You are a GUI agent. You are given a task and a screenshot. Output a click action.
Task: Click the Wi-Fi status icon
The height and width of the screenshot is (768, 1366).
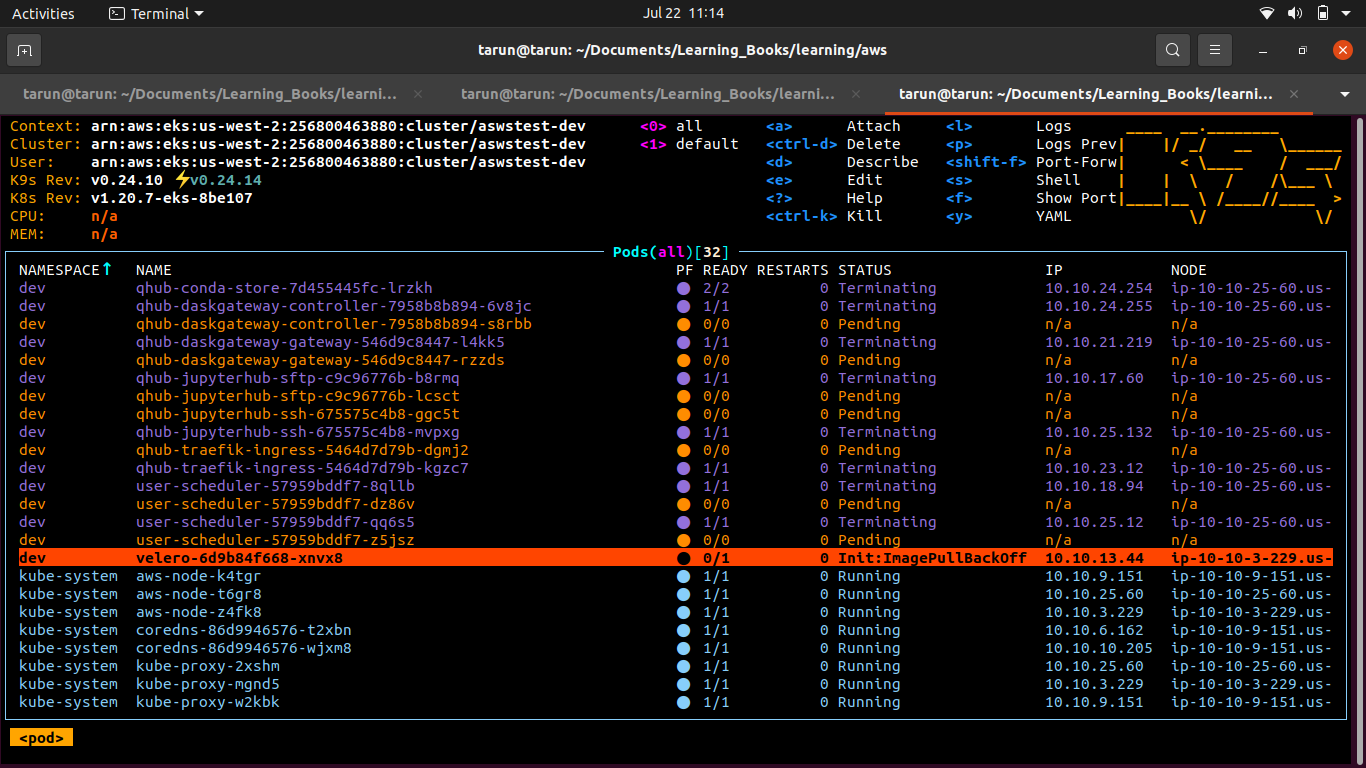1267,14
